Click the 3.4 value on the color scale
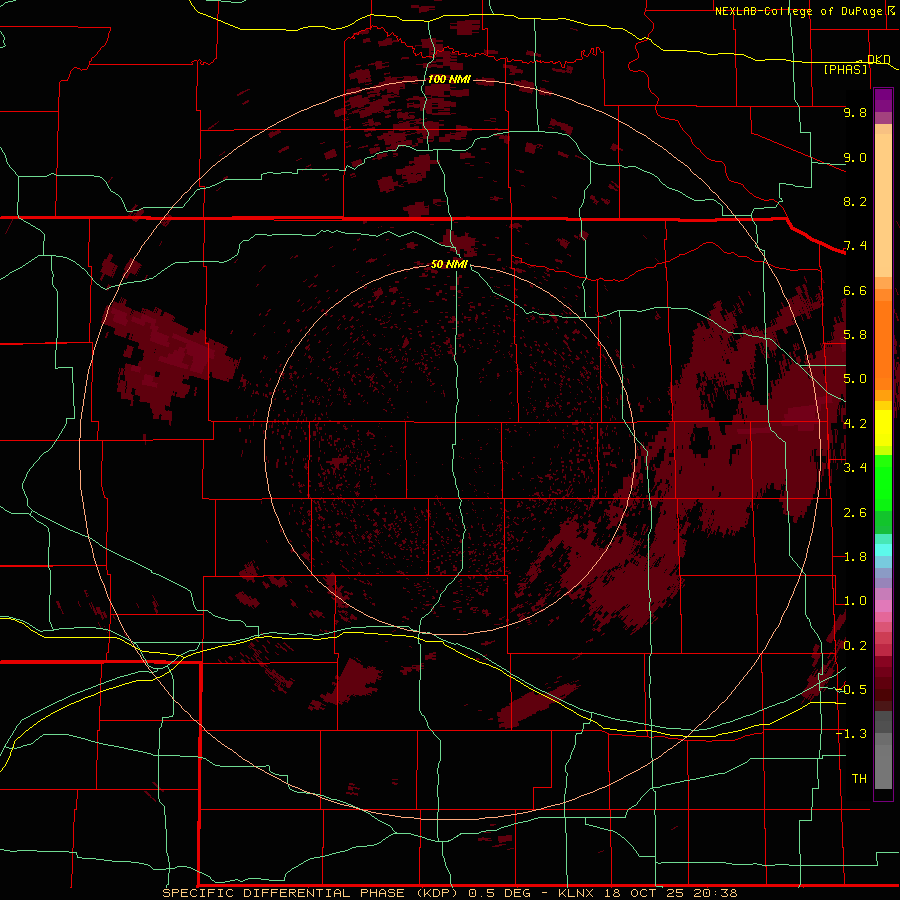 pyautogui.click(x=855, y=468)
